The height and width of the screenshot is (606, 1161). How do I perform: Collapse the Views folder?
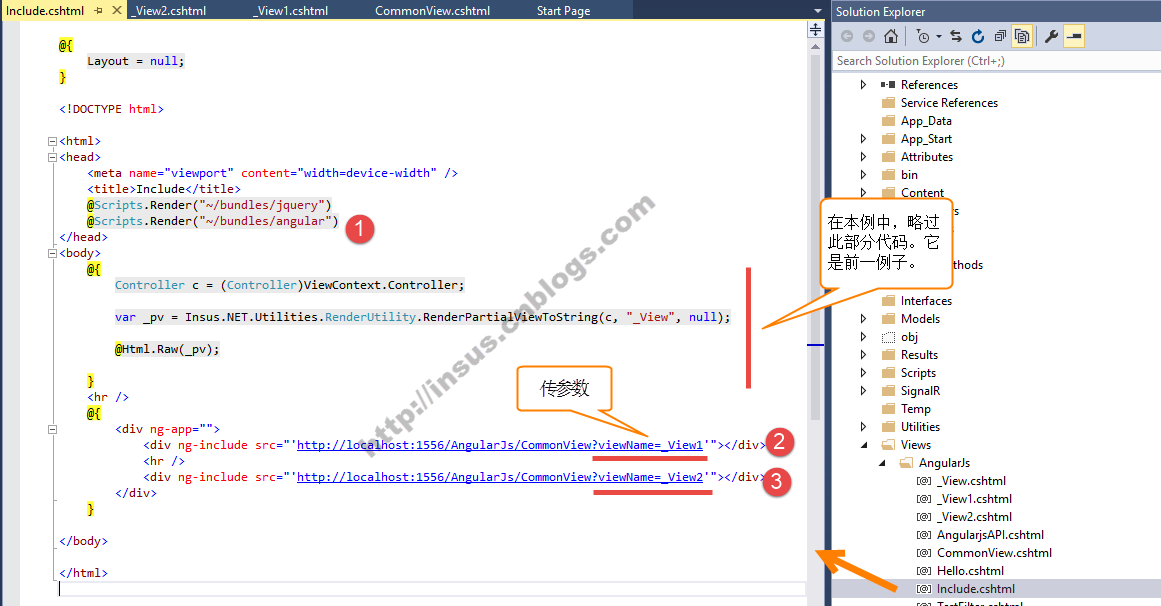pos(864,444)
